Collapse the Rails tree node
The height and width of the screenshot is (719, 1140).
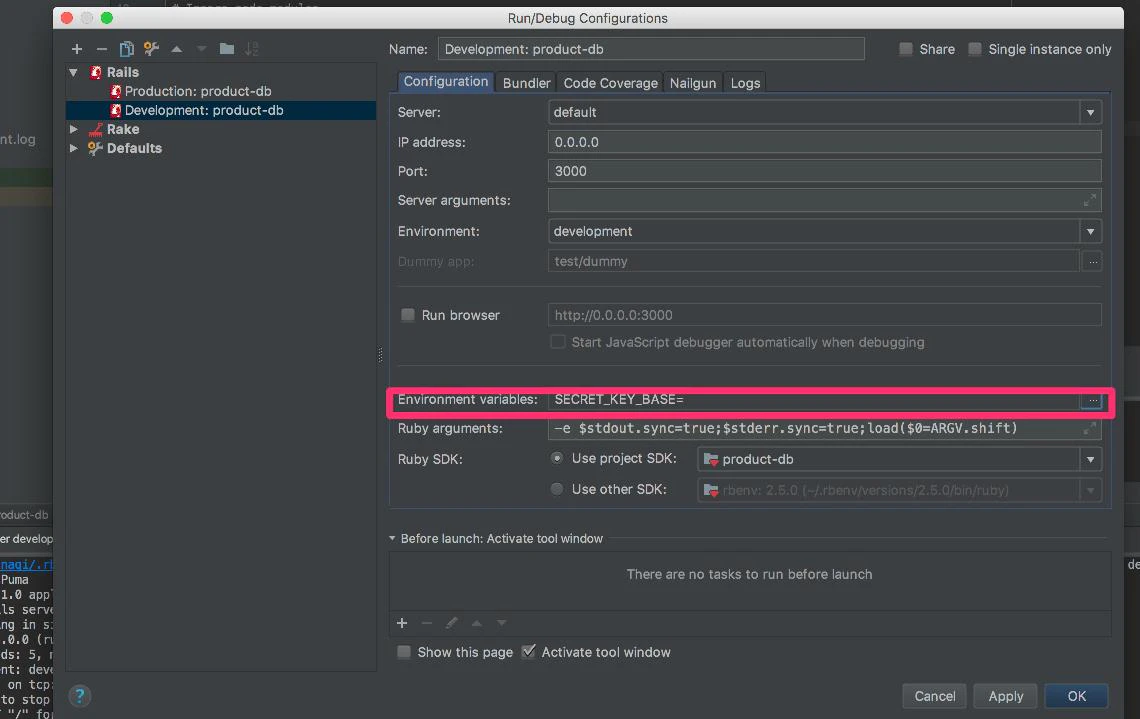point(73,72)
